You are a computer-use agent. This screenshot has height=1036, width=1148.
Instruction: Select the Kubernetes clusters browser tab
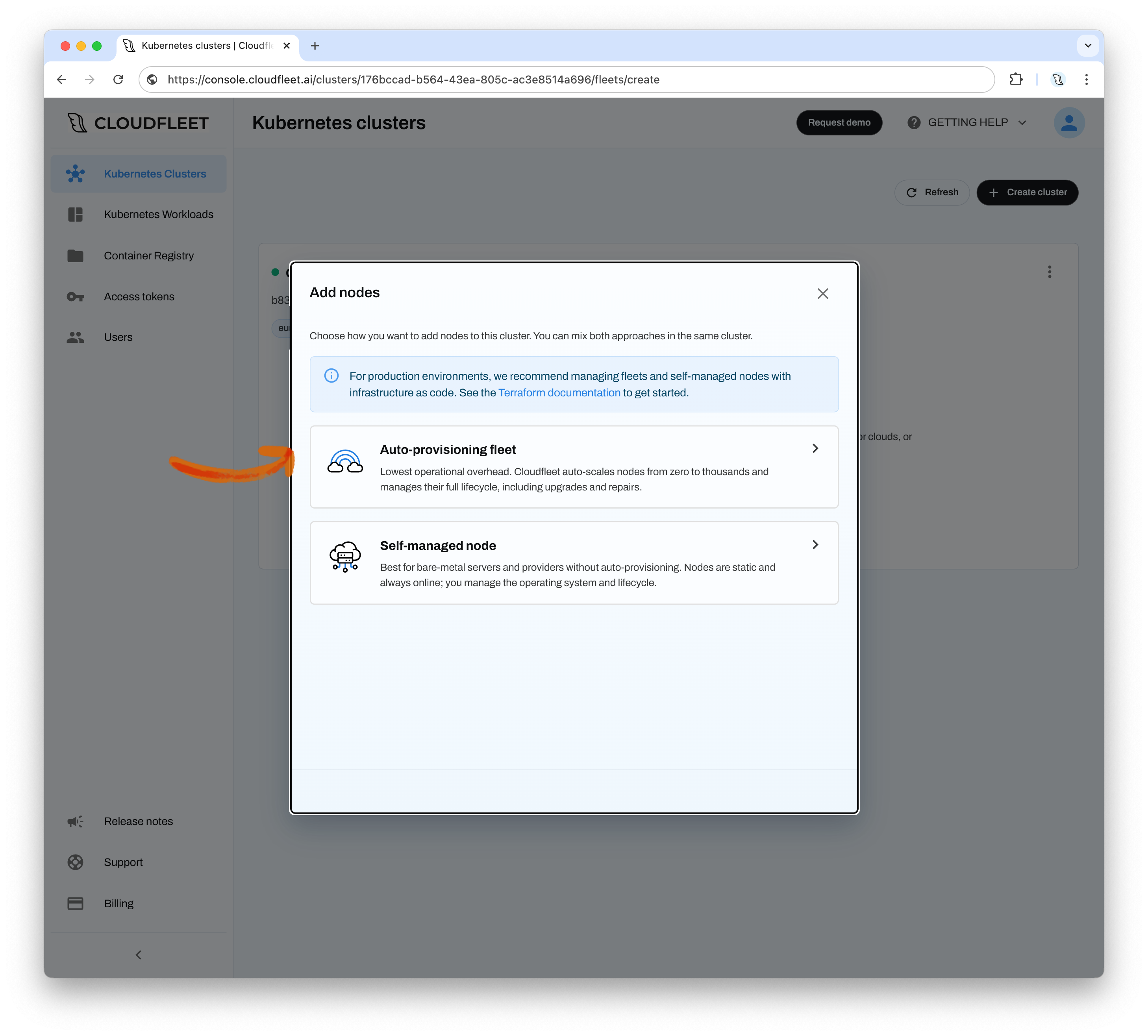208,46
